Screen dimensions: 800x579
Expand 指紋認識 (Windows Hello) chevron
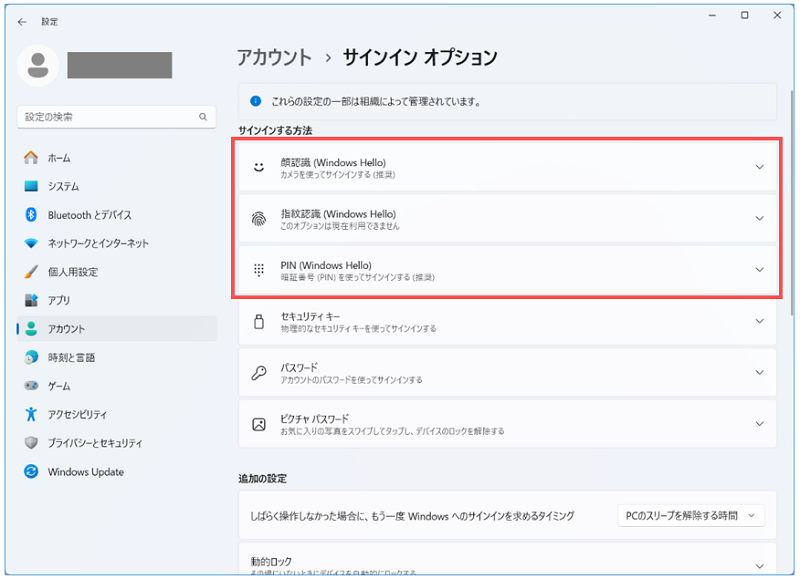tap(760, 218)
